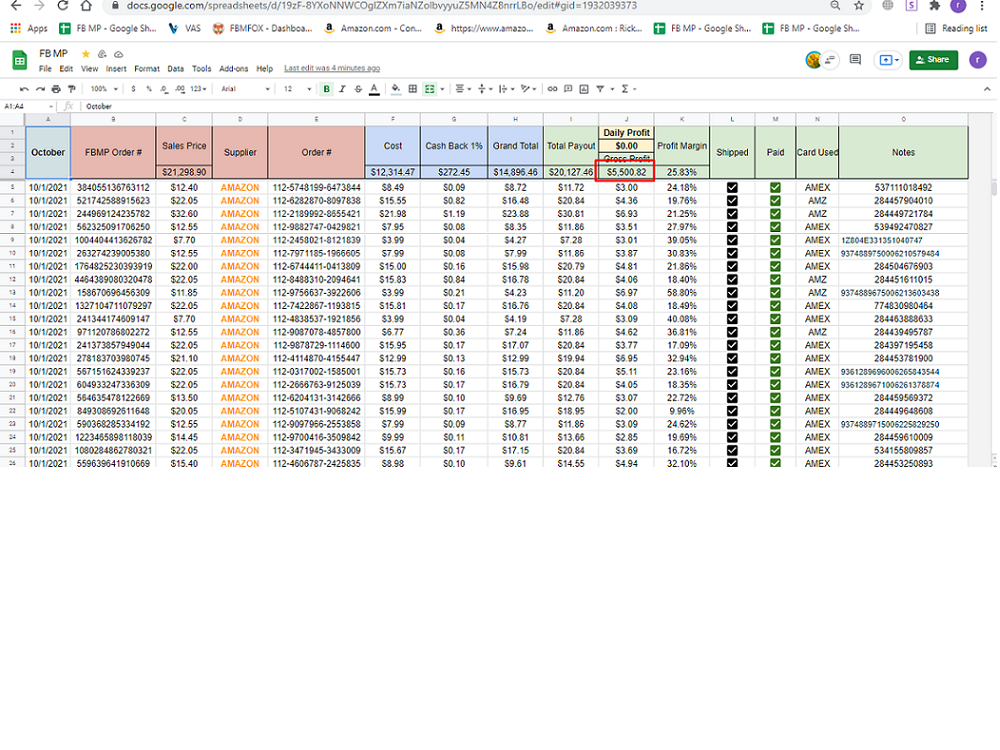Uncheck Paid for order 244969124235782
Viewport: 1000px width, 750px height.
click(775, 214)
